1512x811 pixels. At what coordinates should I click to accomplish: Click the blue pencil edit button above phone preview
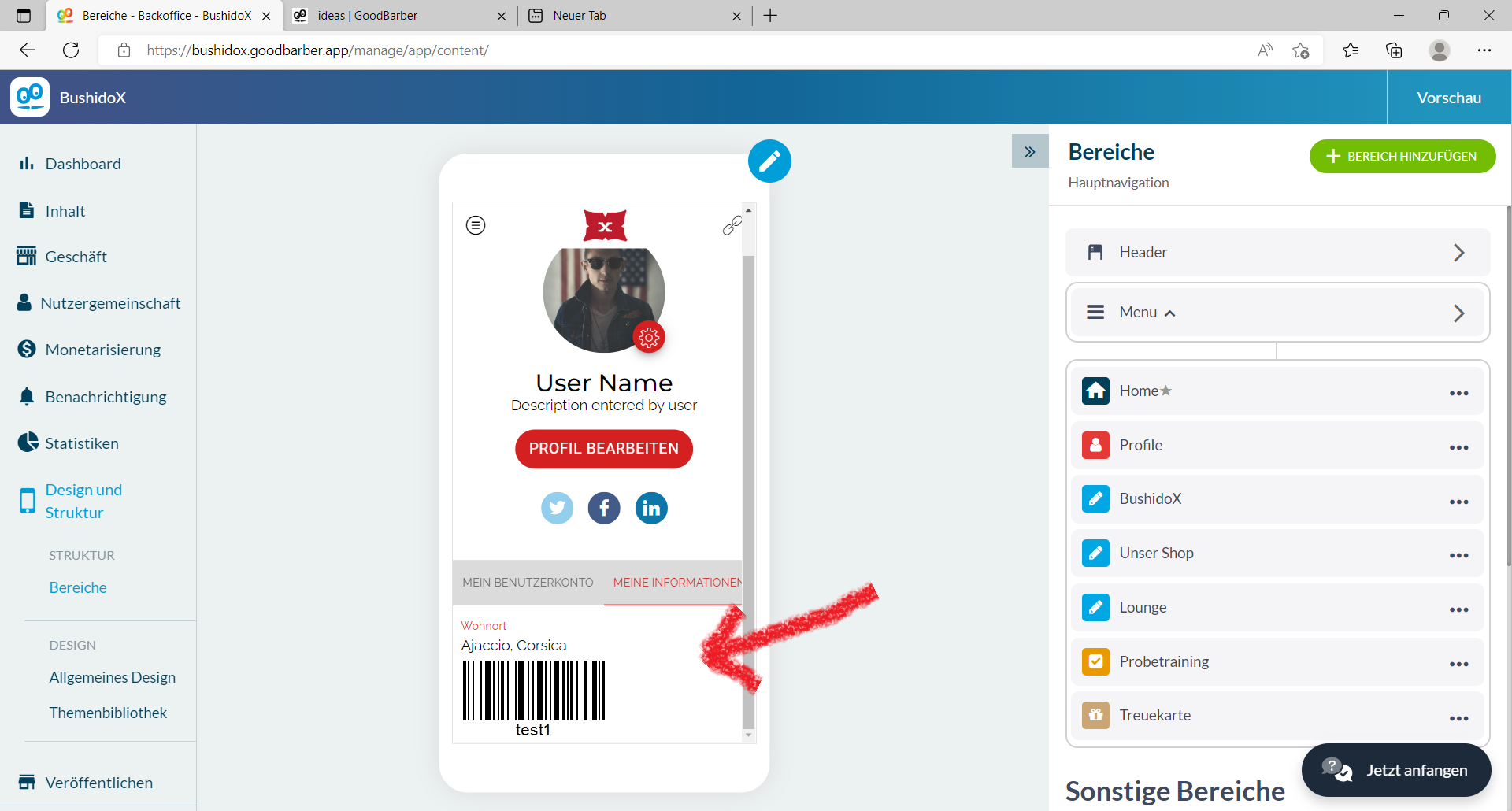click(x=769, y=161)
